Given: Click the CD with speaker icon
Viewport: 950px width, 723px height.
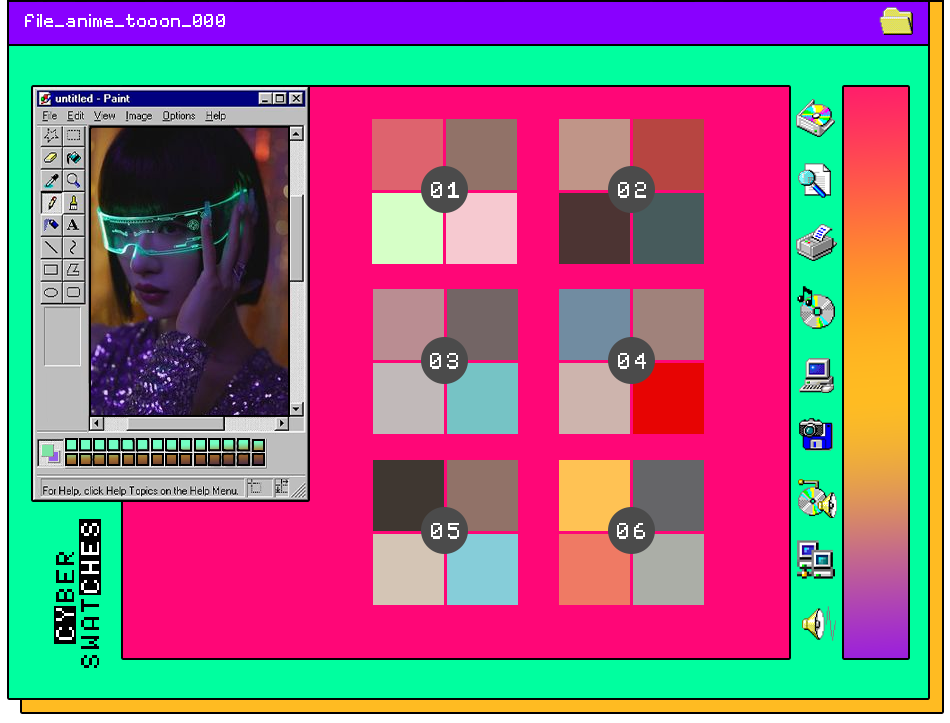Looking at the screenshot, I should tap(817, 499).
